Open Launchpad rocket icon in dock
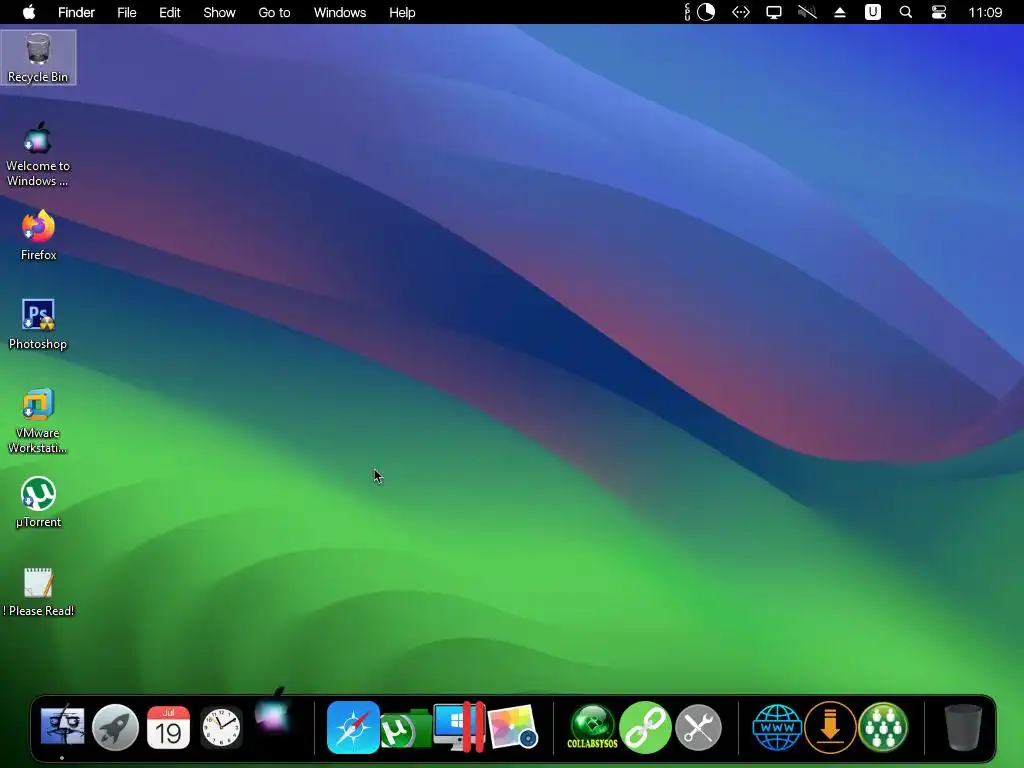Image resolution: width=1024 pixels, height=768 pixels. (x=115, y=727)
